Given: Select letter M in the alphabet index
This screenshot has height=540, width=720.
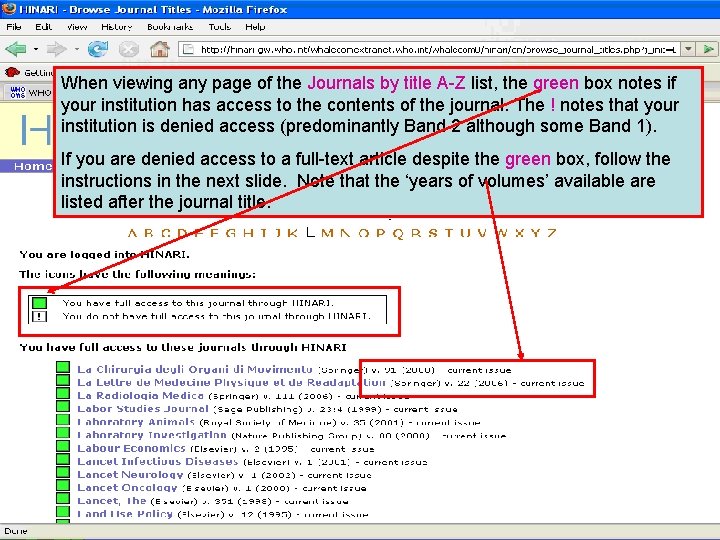Looking at the screenshot, I should 327,233.
